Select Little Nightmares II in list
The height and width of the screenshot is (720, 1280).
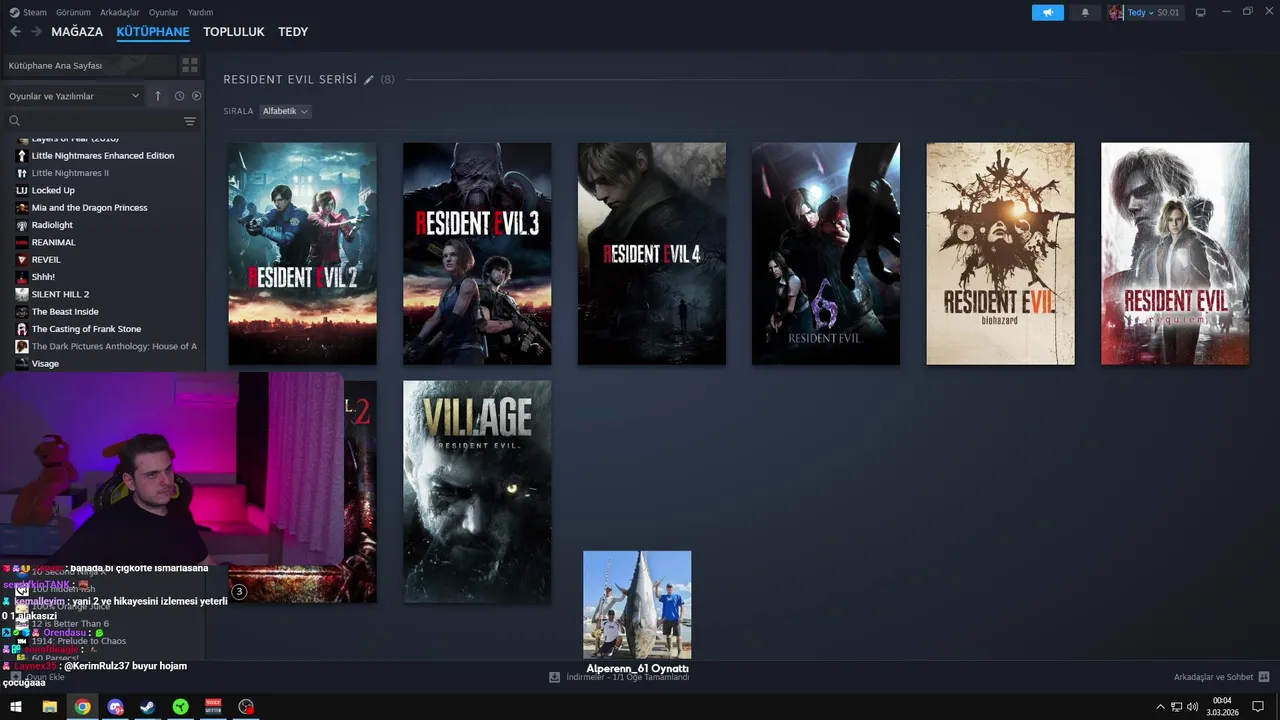[x=70, y=173]
